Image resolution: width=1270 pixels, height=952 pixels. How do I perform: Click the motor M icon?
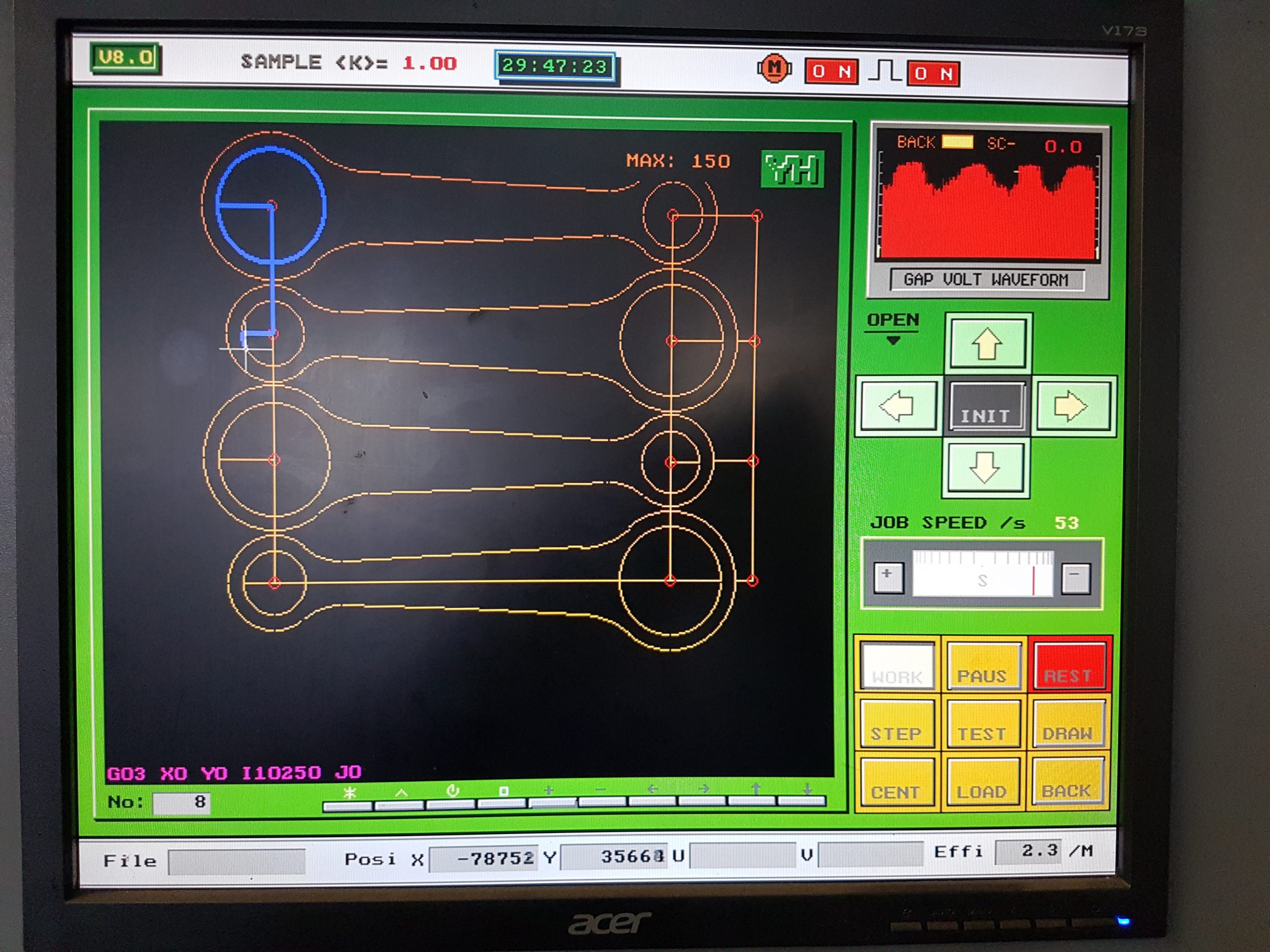coord(774,69)
